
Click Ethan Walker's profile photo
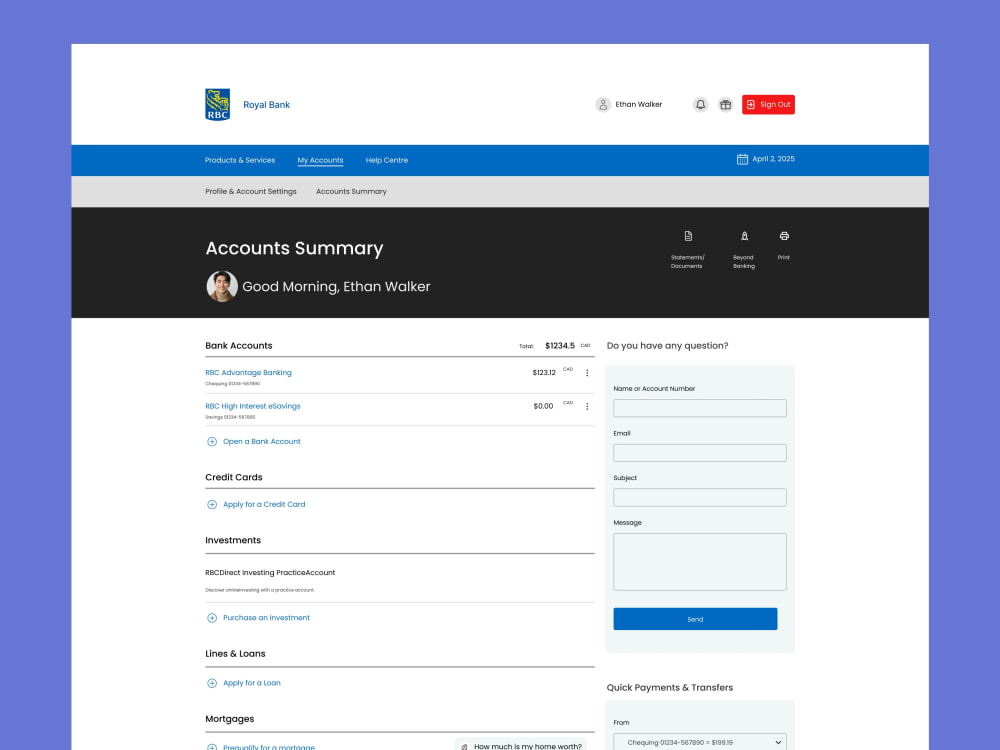[222, 286]
